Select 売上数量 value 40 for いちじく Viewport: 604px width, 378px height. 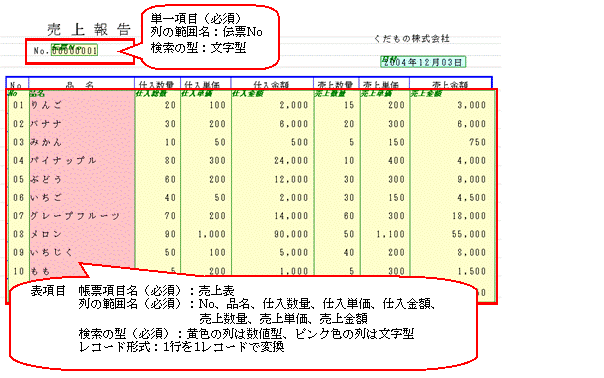click(x=349, y=252)
